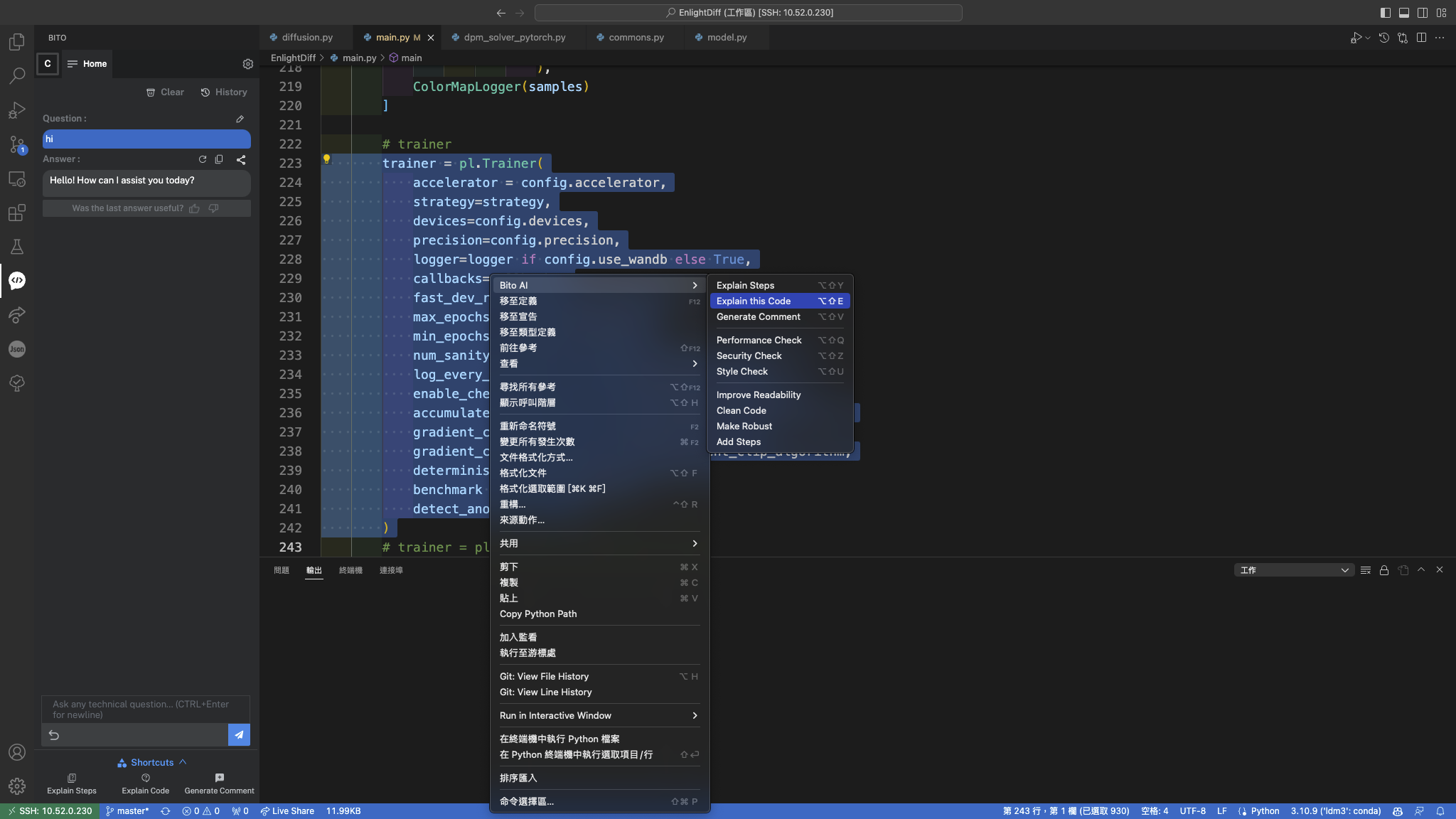Click the send icon in Bito chat box
The width and height of the screenshot is (1456, 819).
tap(239, 735)
